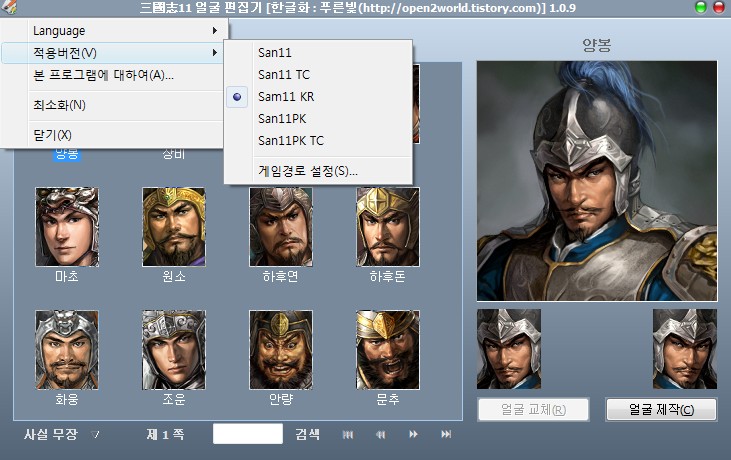Screen dimensions: 731x460
Task: Click the 얼굴 제작(C) button
Action: (x=661, y=410)
